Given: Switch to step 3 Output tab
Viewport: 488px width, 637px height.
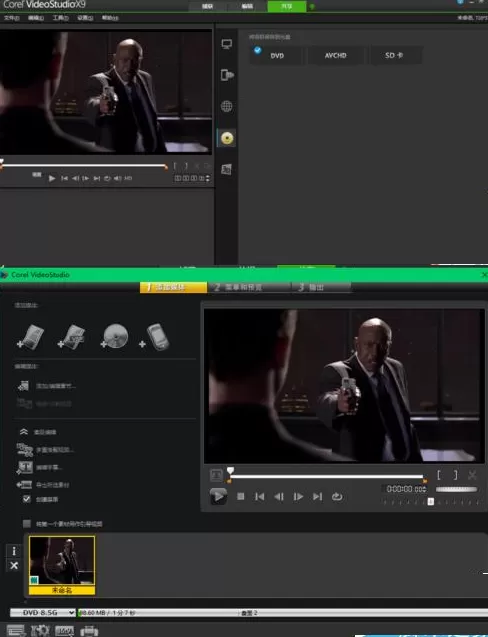Looking at the screenshot, I should (321, 287).
